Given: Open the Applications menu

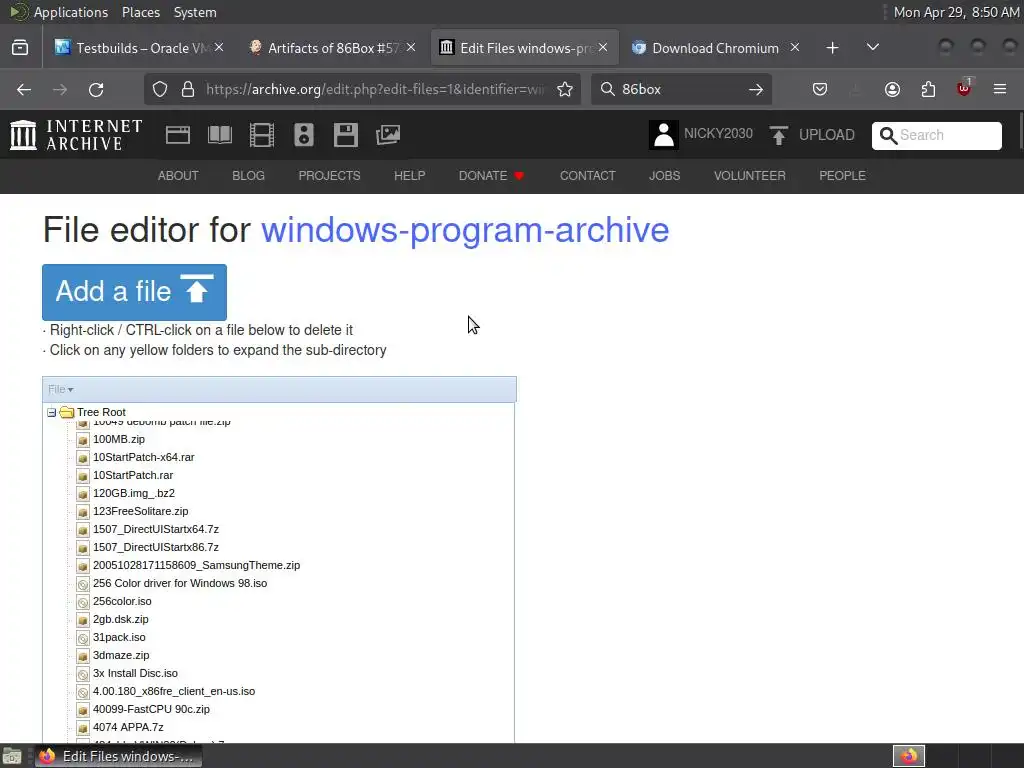Looking at the screenshot, I should (x=71, y=12).
